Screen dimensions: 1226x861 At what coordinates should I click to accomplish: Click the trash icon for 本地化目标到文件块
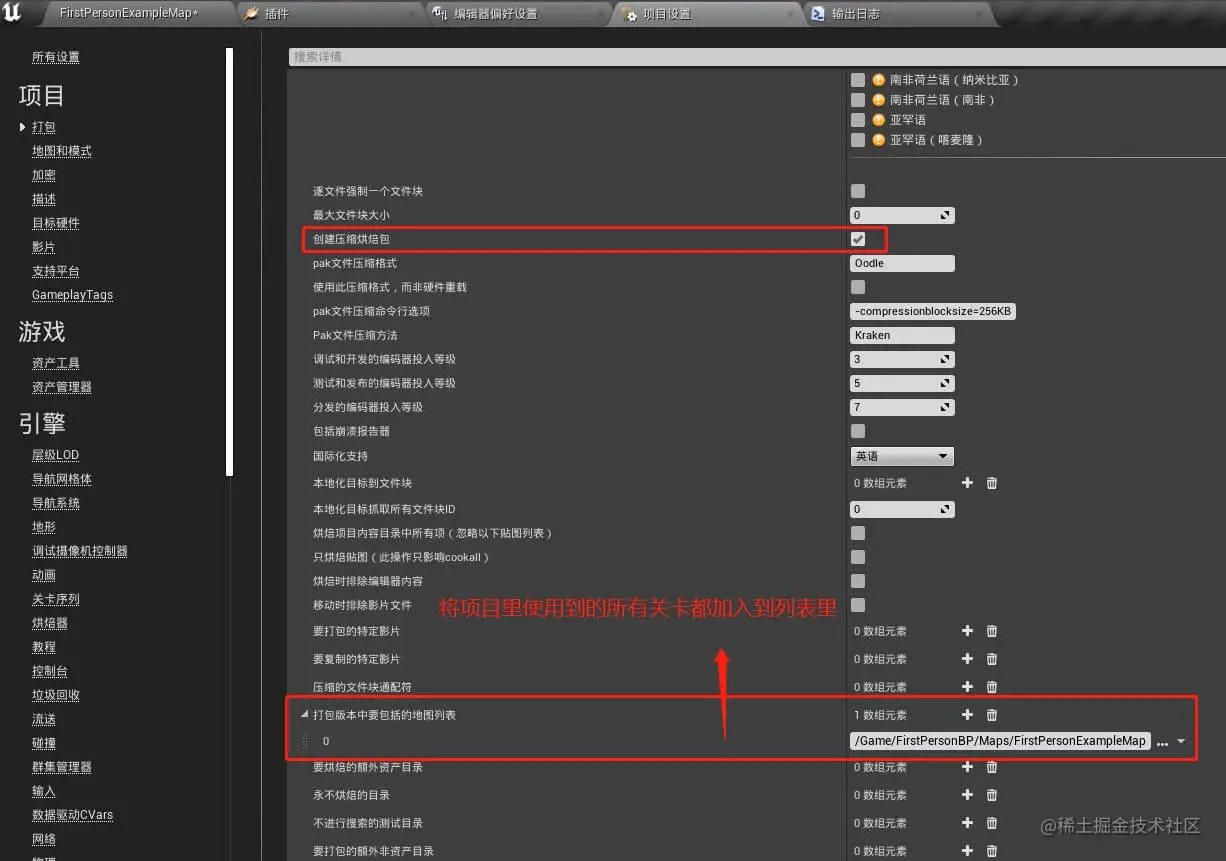(992, 483)
